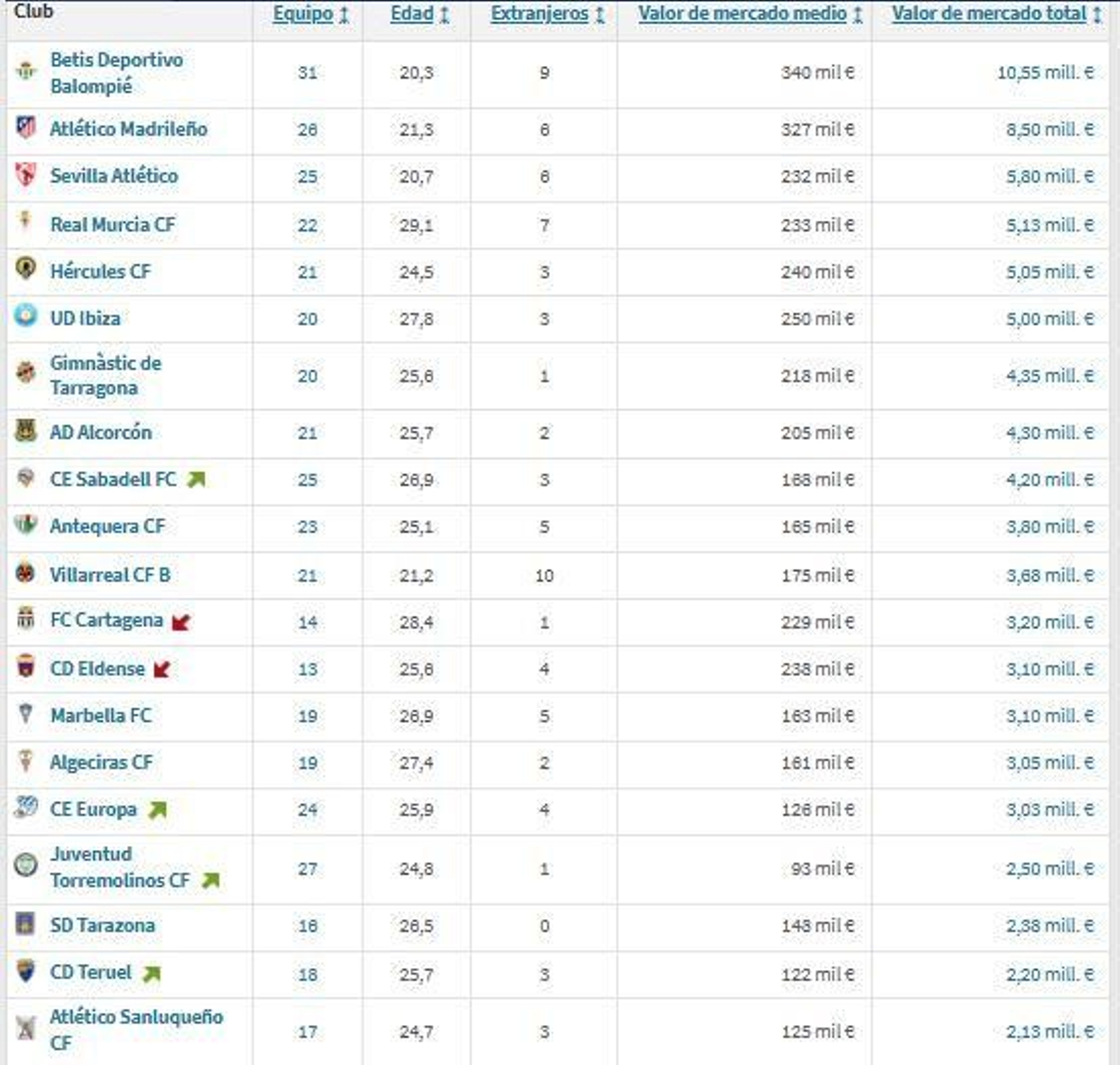This screenshot has height=1065, width=1120.
Task: Sort the table by the Equipo header
Action: coord(303,13)
